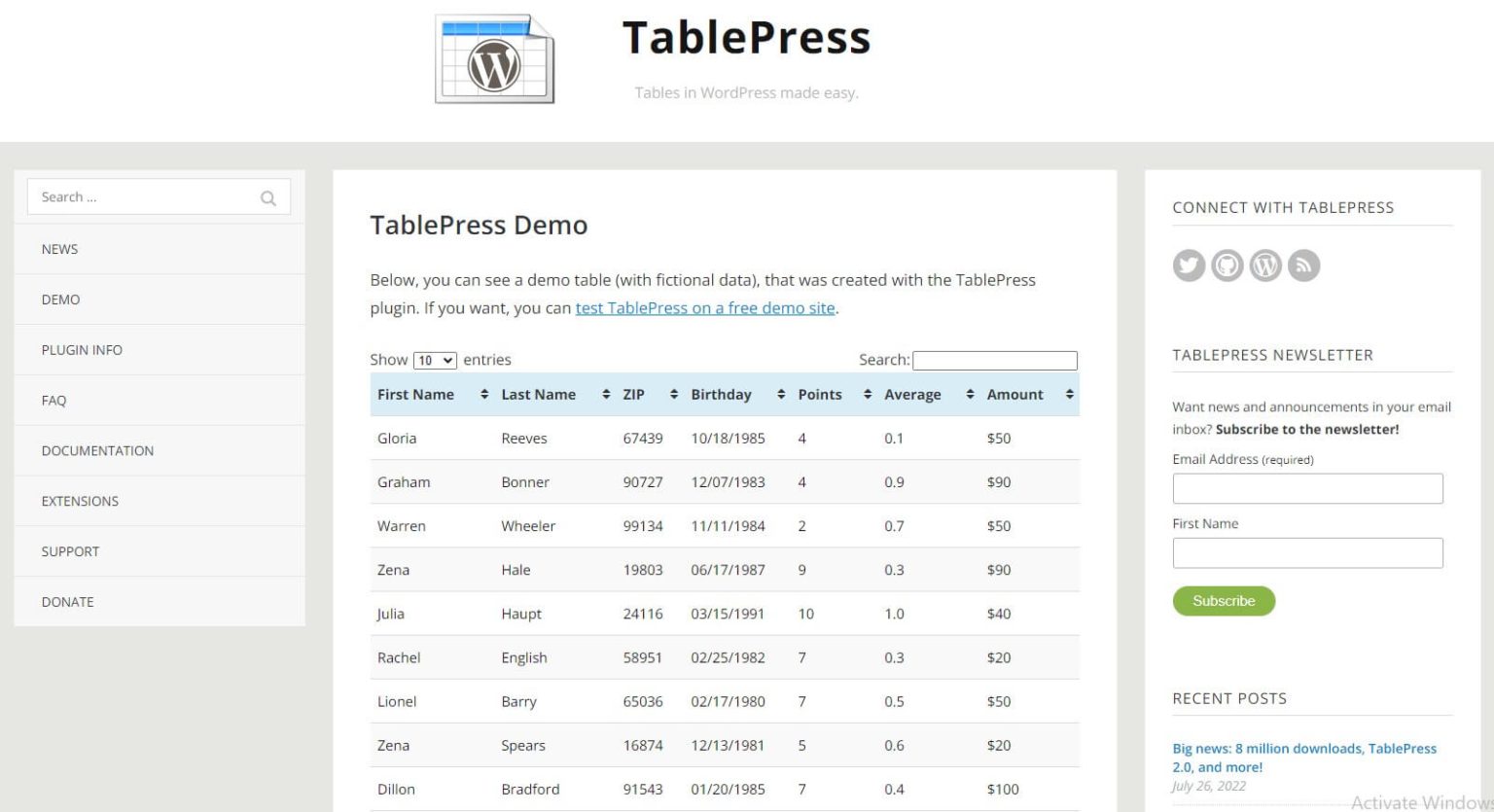Open the FAQ menu item
The image size is (1494, 812).
pyautogui.click(x=53, y=400)
